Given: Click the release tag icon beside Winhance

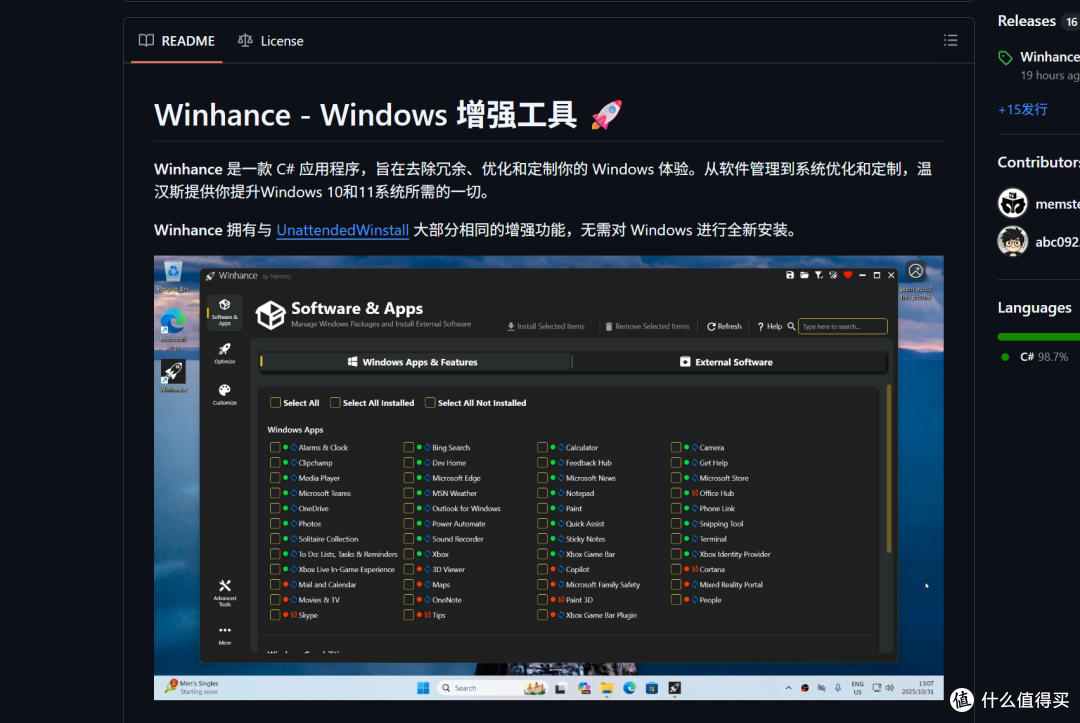Looking at the screenshot, I should click(1005, 58).
